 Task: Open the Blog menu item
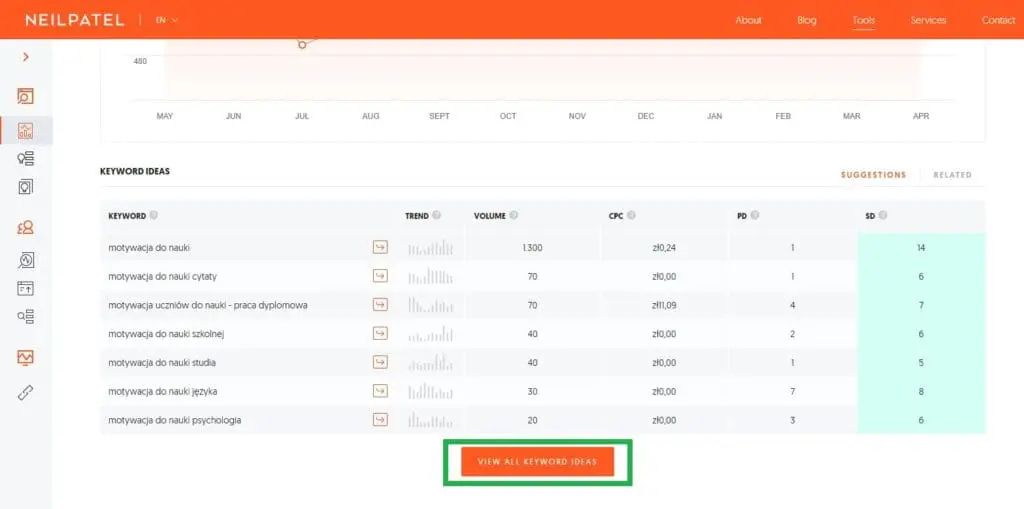[807, 20]
